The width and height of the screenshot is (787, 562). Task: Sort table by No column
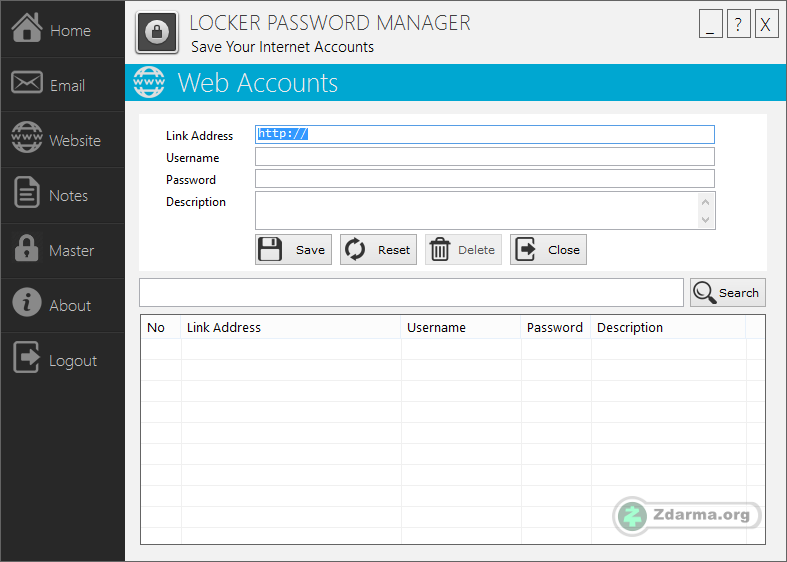161,327
